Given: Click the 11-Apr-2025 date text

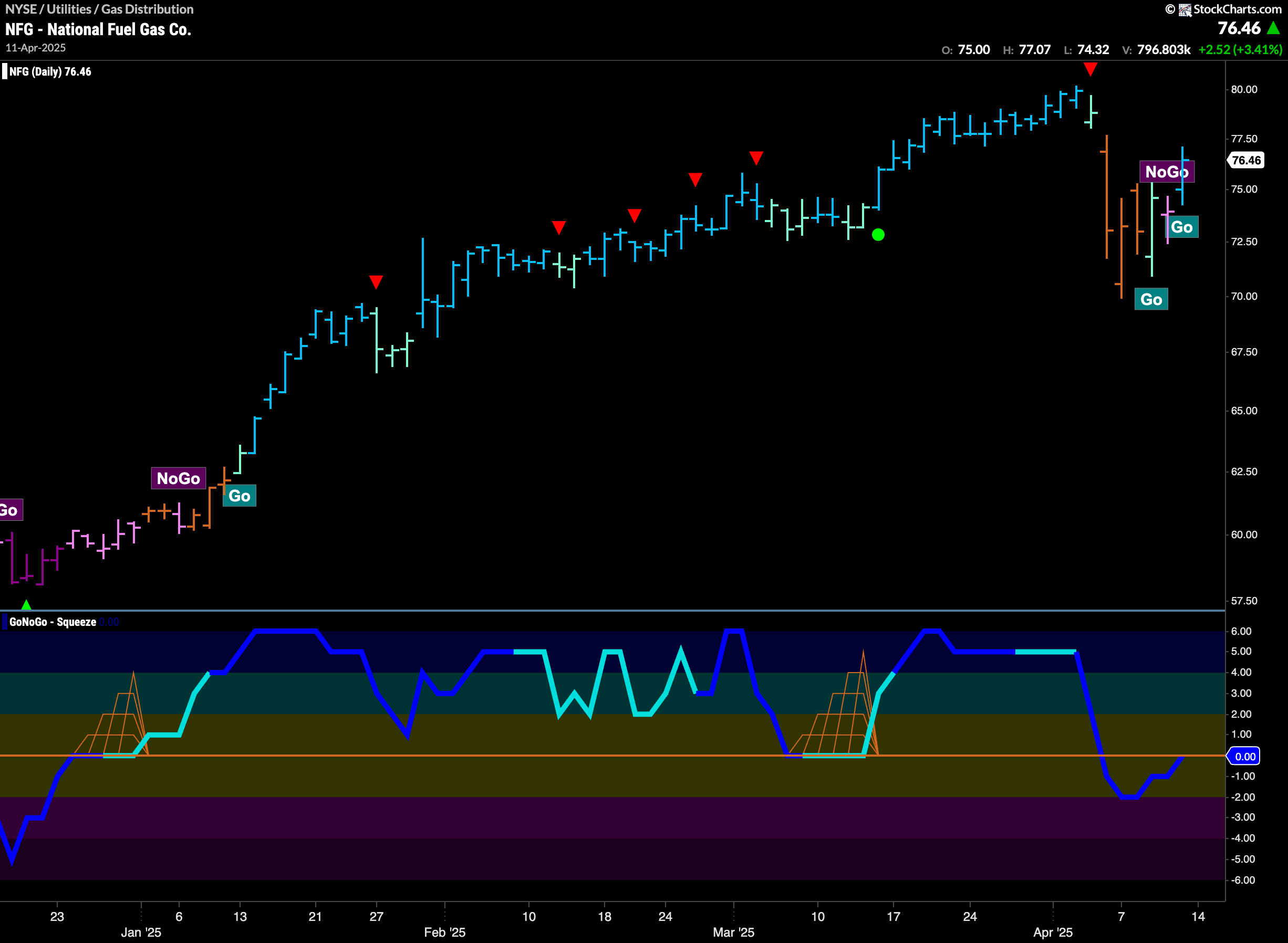Looking at the screenshot, I should tap(35, 48).
